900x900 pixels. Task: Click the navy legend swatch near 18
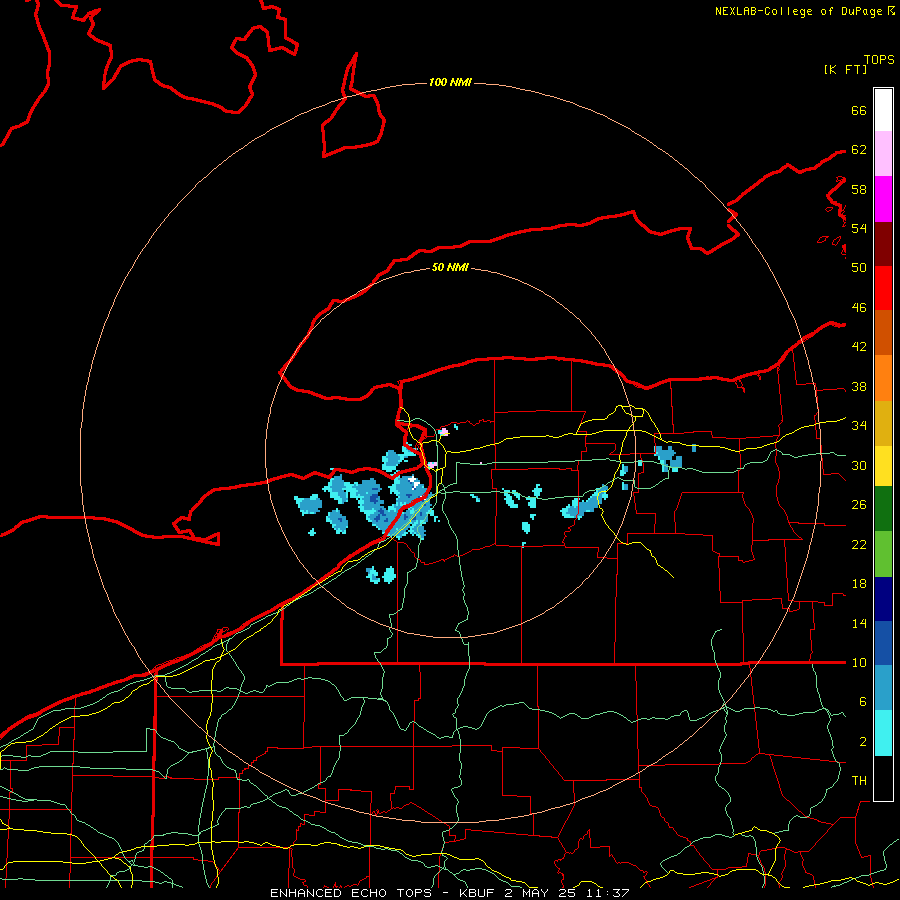(x=883, y=599)
